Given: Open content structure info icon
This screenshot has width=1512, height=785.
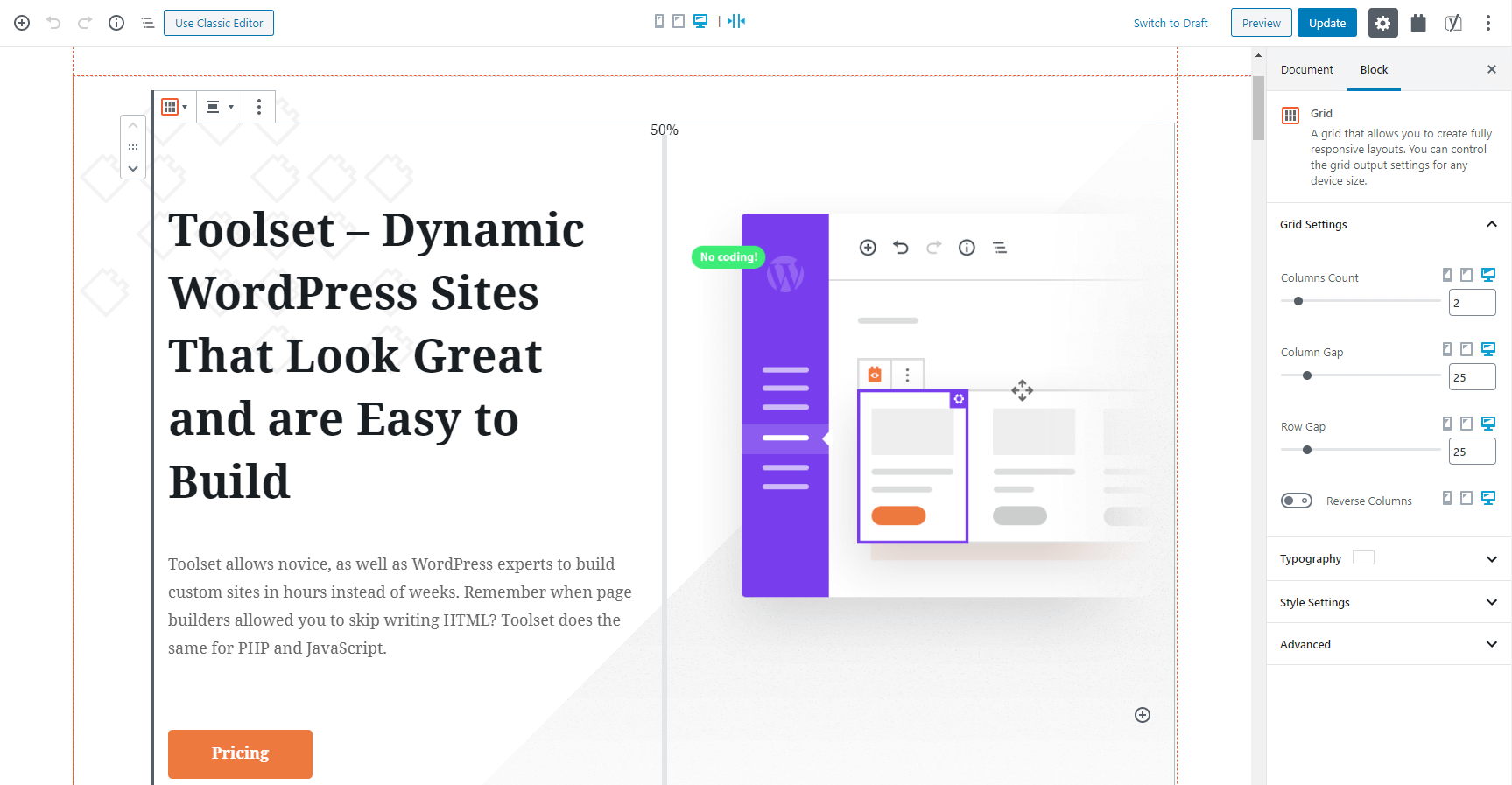Looking at the screenshot, I should point(116,23).
